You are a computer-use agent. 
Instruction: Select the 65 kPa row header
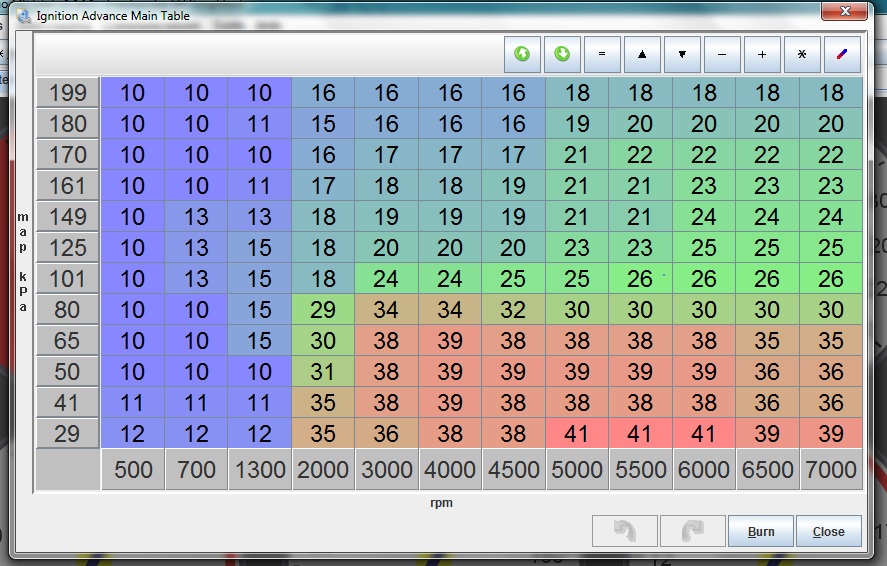click(x=68, y=341)
